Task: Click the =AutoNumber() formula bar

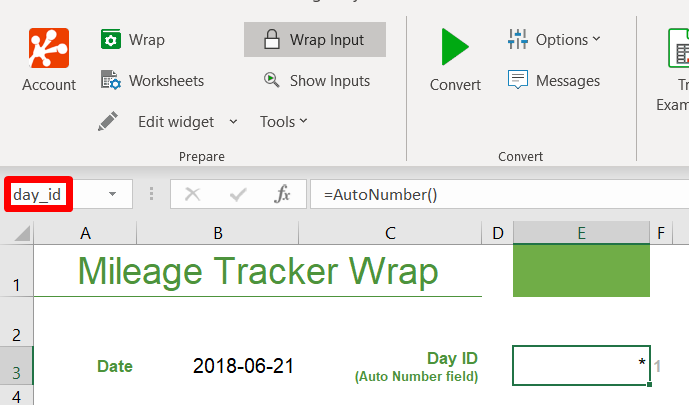Action: (x=499, y=194)
